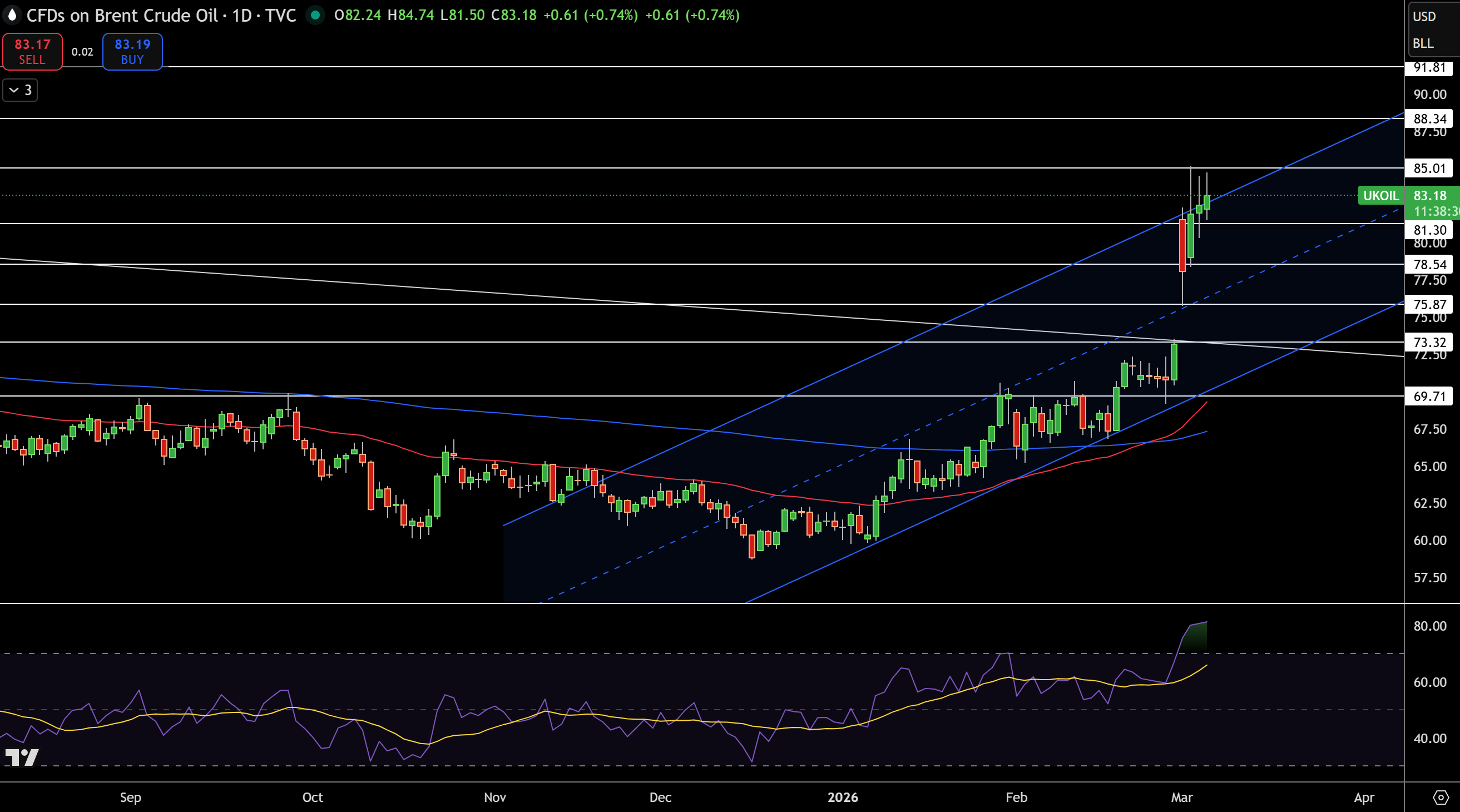
Task: Click the Mar label on time axis
Action: tap(1182, 798)
